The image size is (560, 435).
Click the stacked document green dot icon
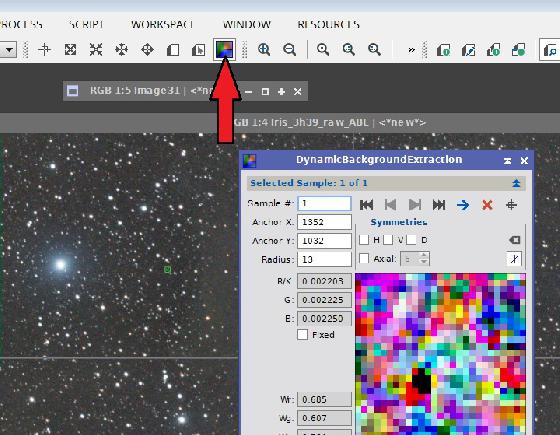[x=493, y=50]
